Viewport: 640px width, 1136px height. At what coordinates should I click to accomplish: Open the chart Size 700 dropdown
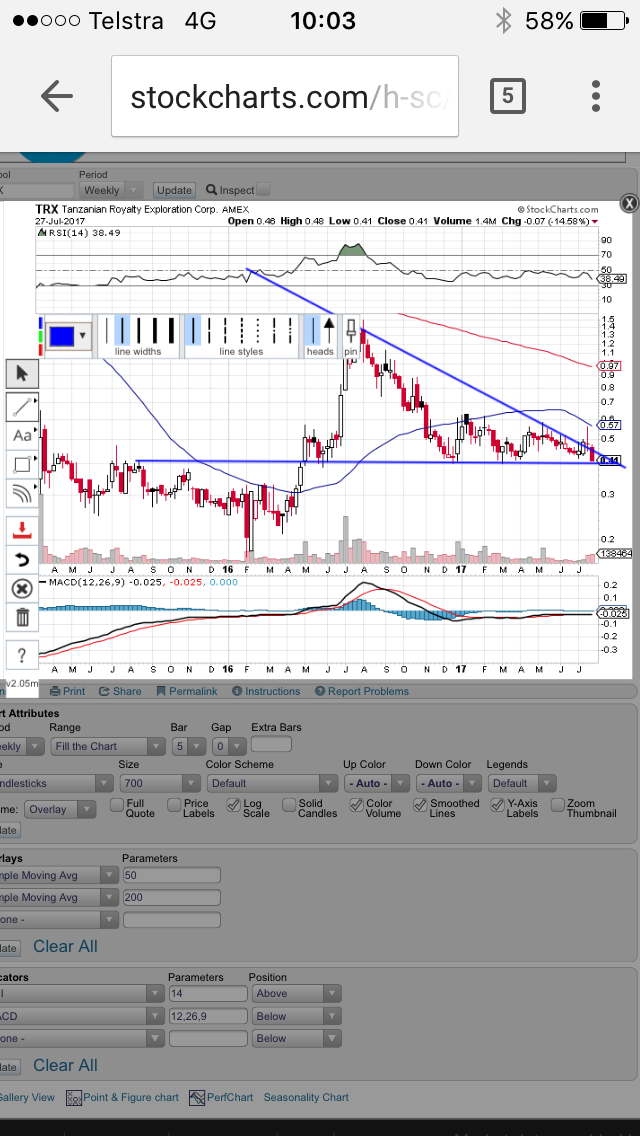coord(158,783)
